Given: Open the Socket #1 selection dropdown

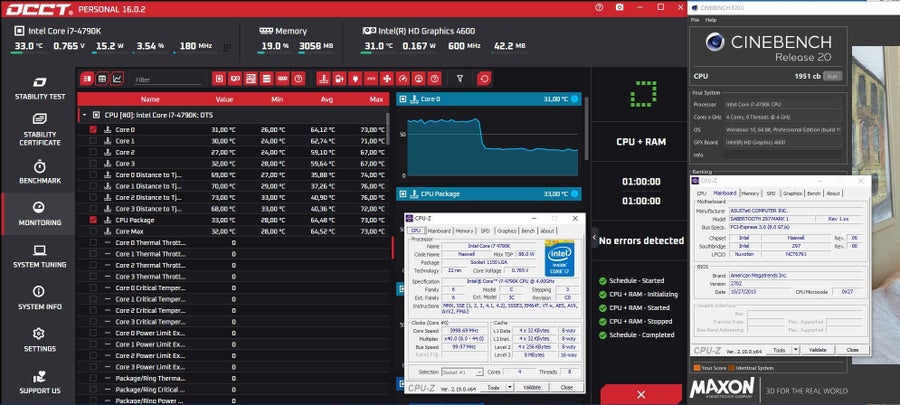Looking at the screenshot, I should coord(463,372).
